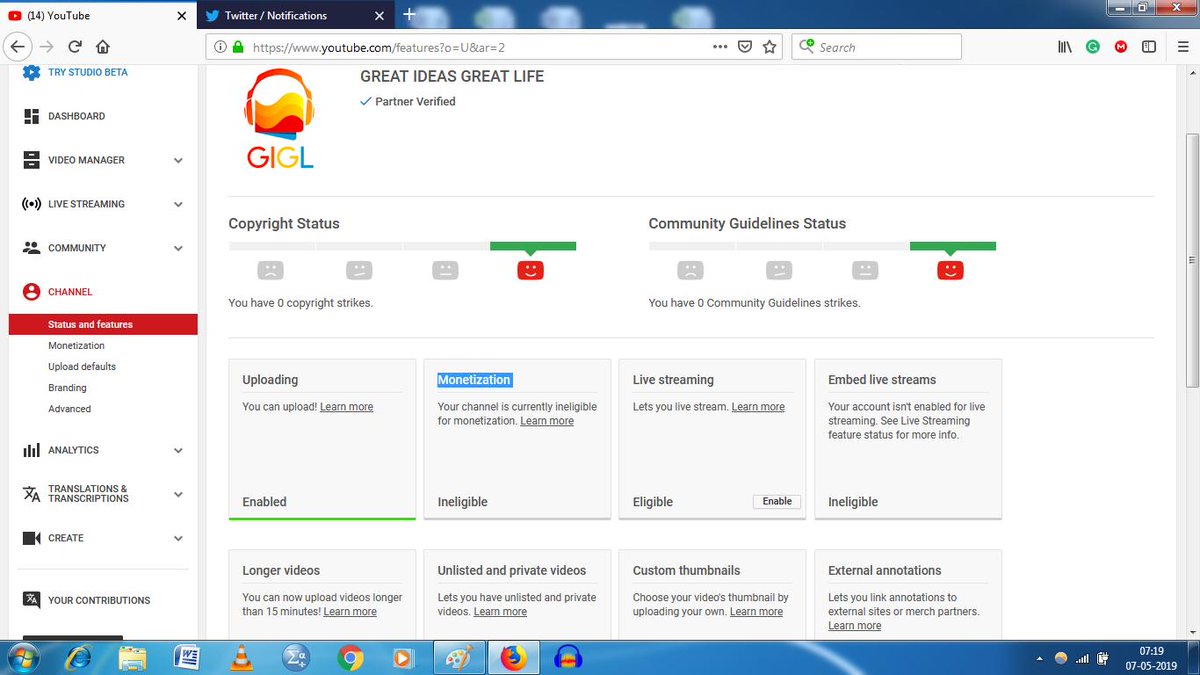The image size is (1200, 675).
Task: Expand the Community section chevron
Action: tap(178, 248)
